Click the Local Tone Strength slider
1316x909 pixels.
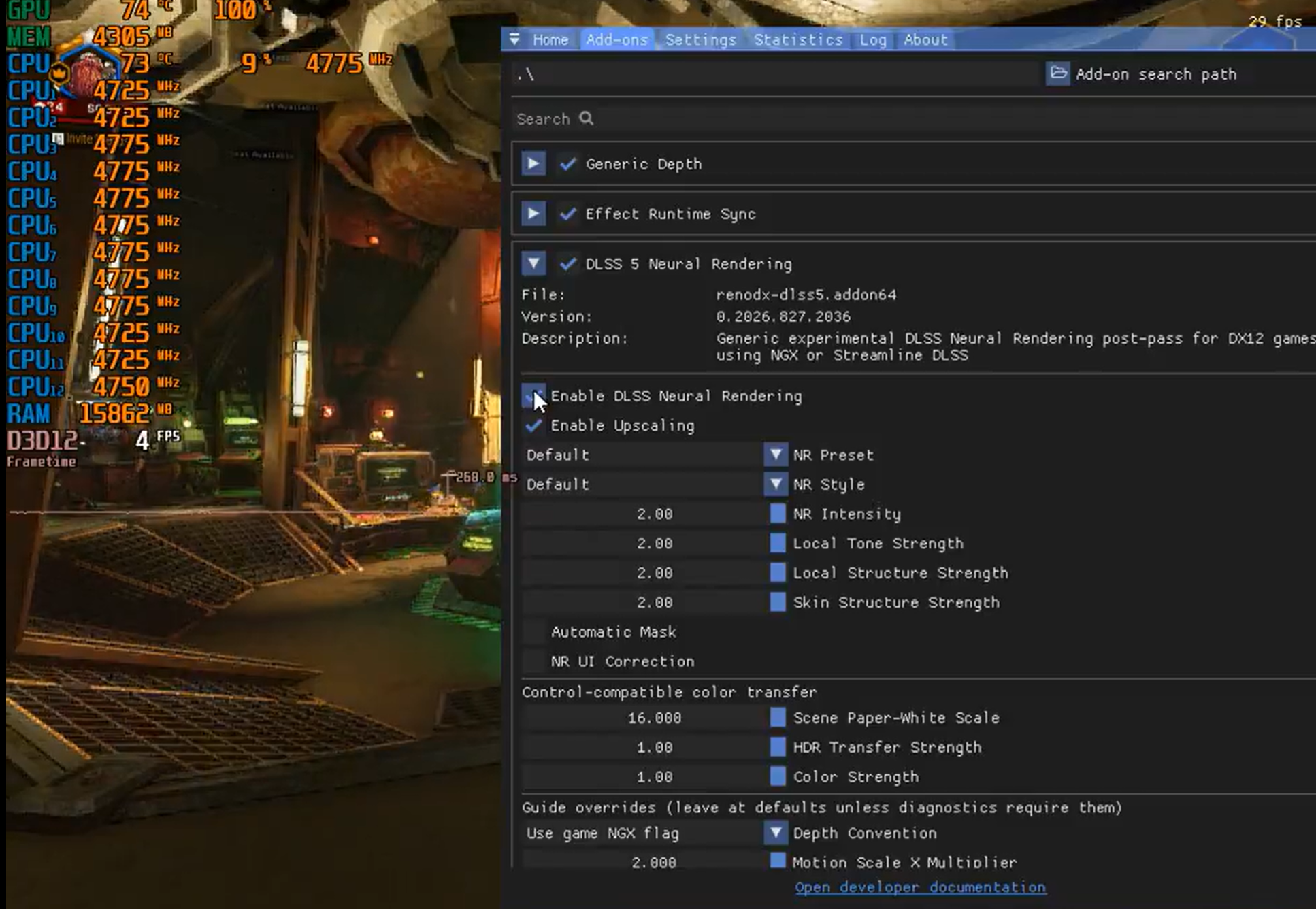655,543
